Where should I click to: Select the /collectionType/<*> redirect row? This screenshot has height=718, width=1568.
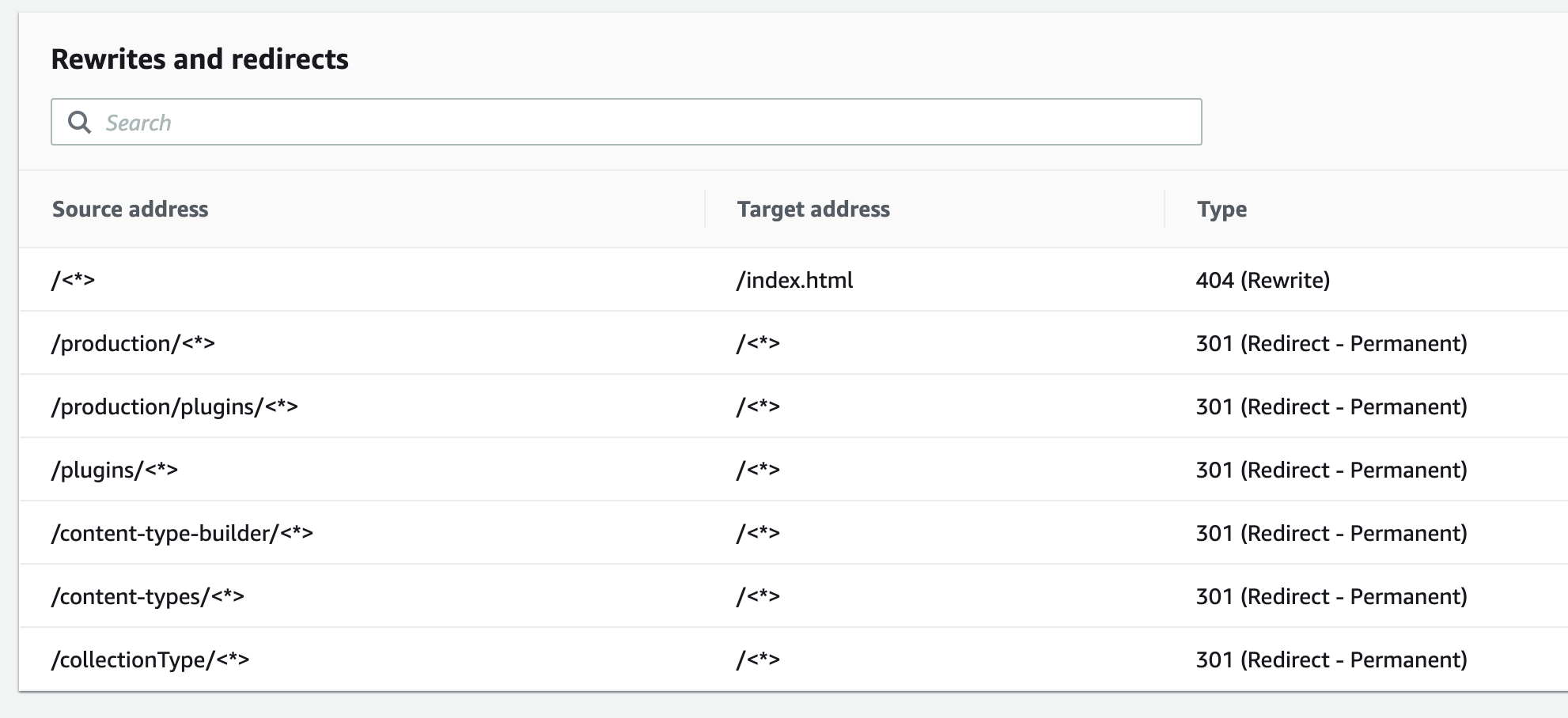pyautogui.click(x=150, y=659)
